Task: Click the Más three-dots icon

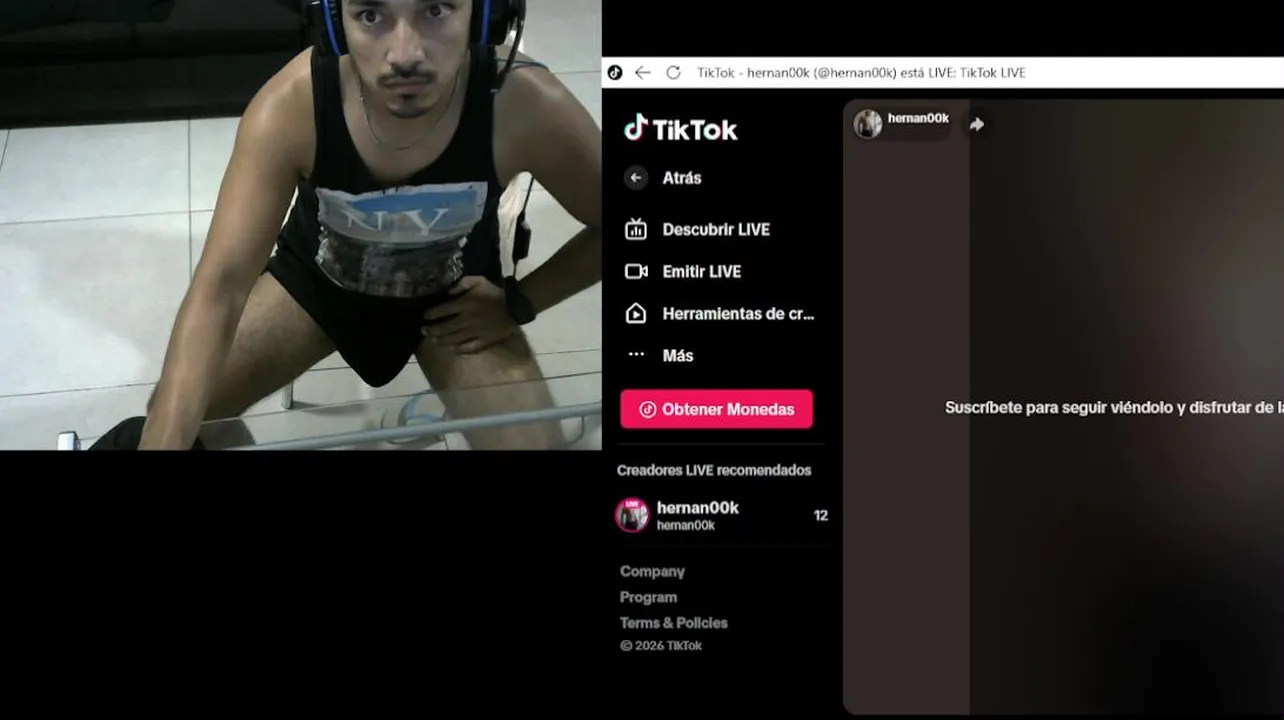Action: pyautogui.click(x=636, y=354)
